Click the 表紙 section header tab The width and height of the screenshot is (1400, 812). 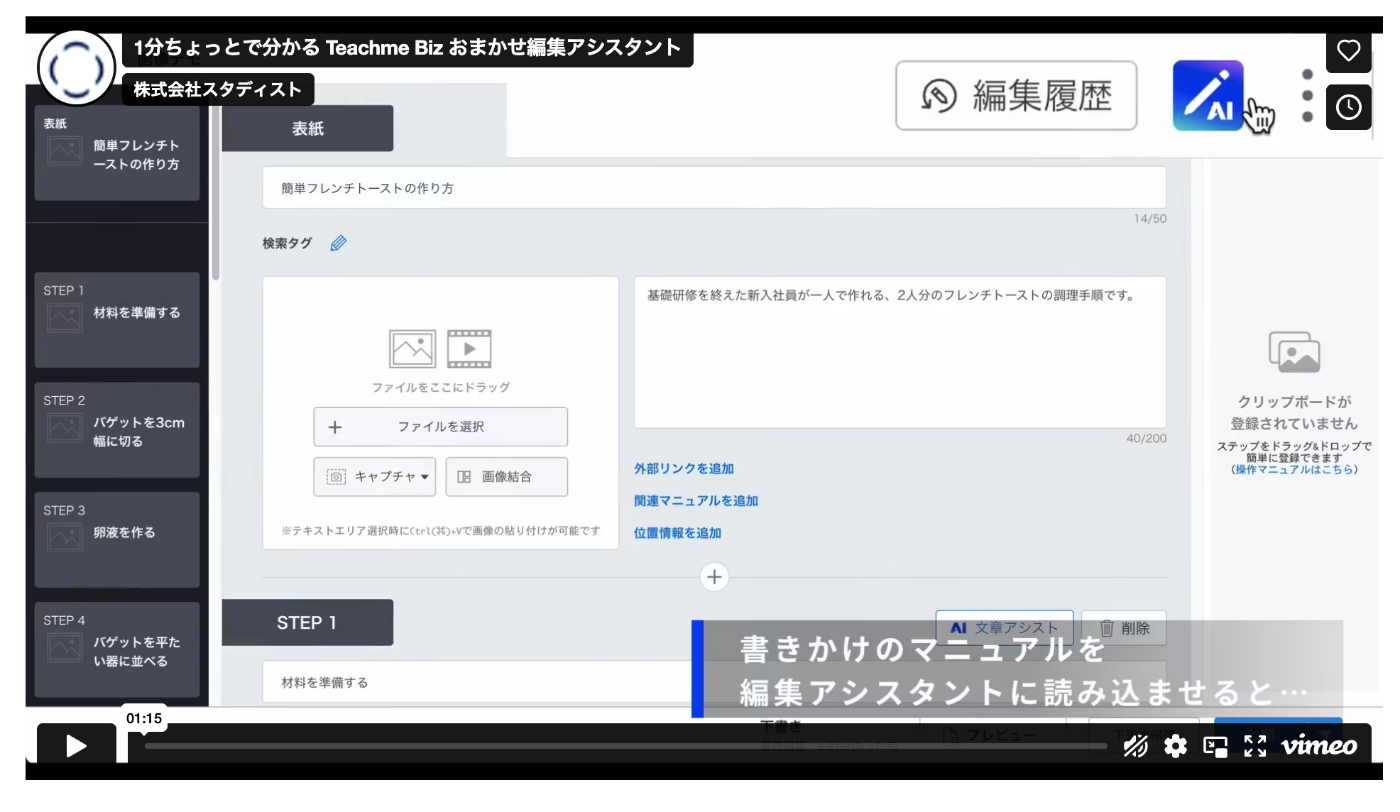tap(307, 129)
